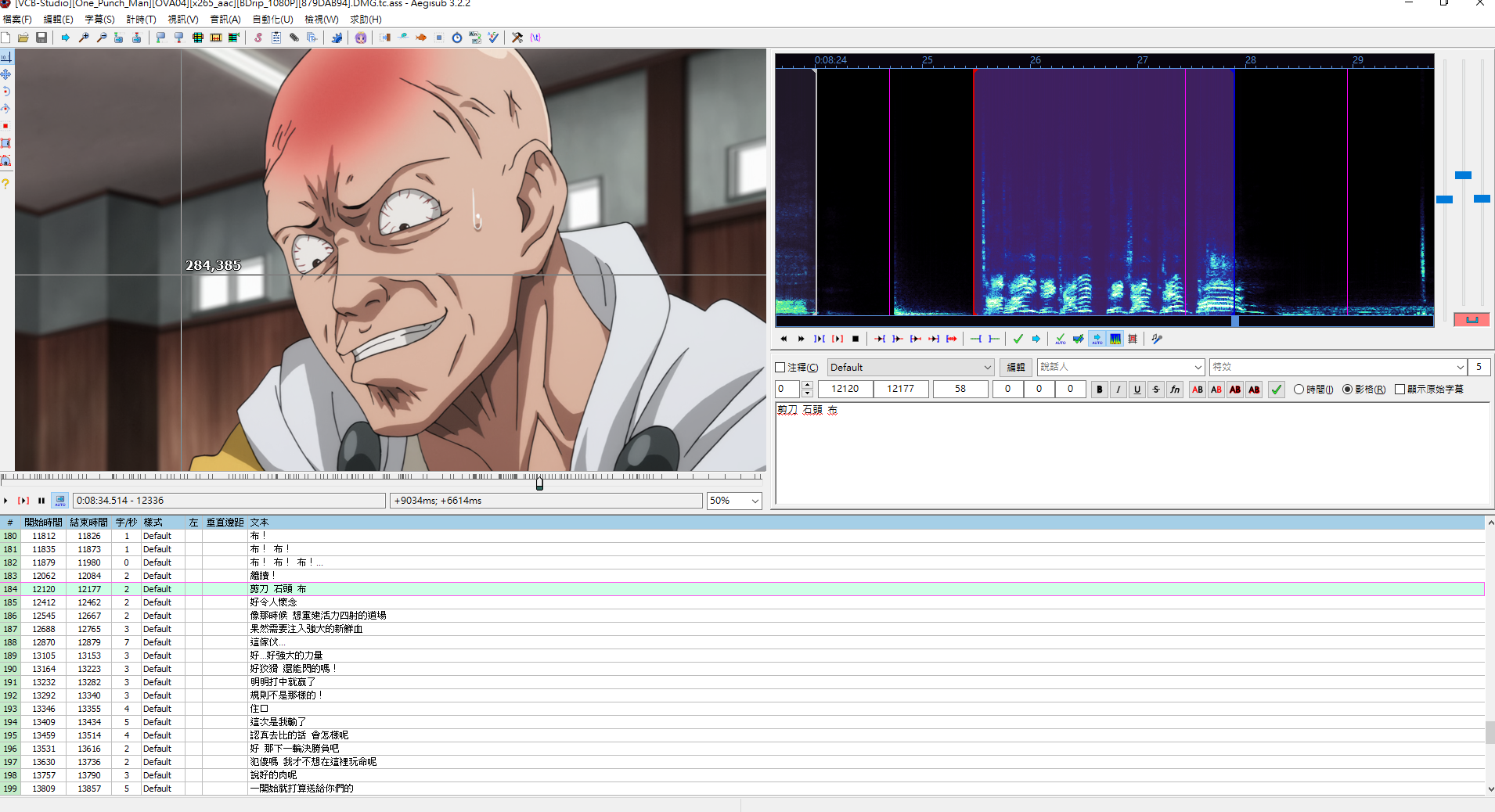Open a subtitle file via folder icon
The height and width of the screenshot is (812, 1495).
point(23,38)
